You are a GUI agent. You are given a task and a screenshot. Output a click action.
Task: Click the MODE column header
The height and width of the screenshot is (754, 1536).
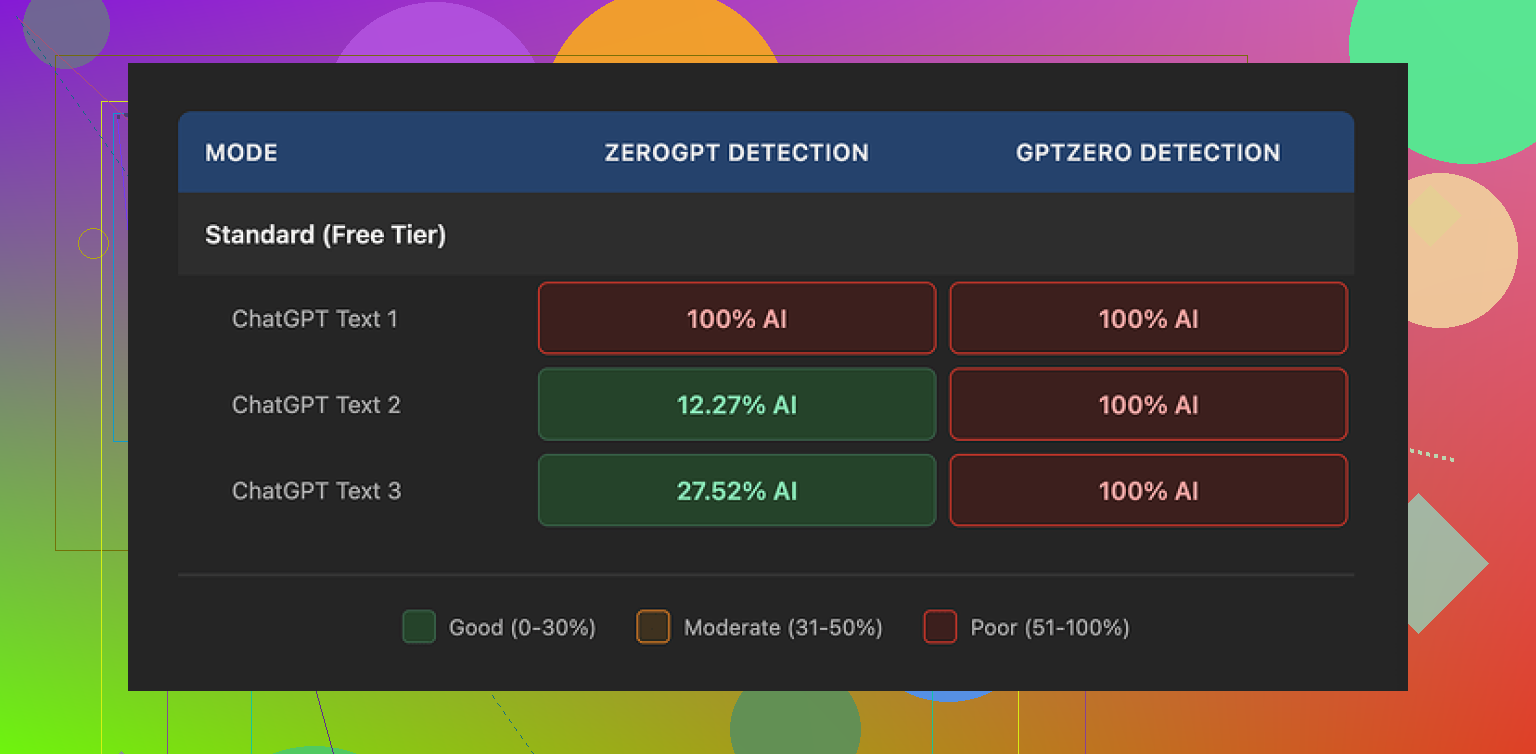click(x=241, y=153)
